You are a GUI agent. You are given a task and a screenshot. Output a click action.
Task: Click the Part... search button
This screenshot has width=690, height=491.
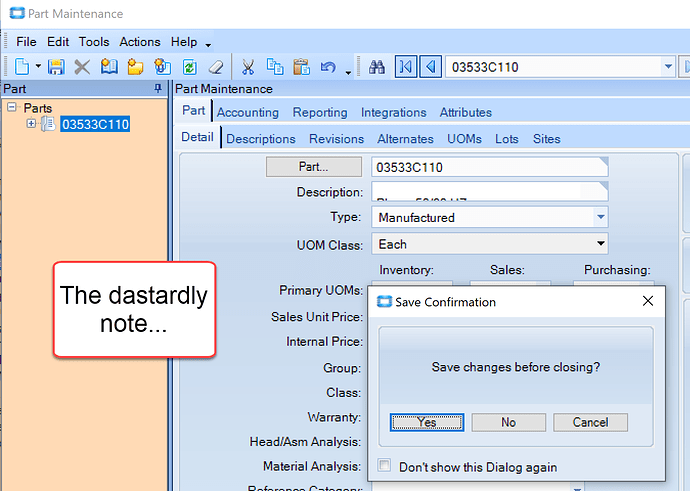pyautogui.click(x=314, y=167)
